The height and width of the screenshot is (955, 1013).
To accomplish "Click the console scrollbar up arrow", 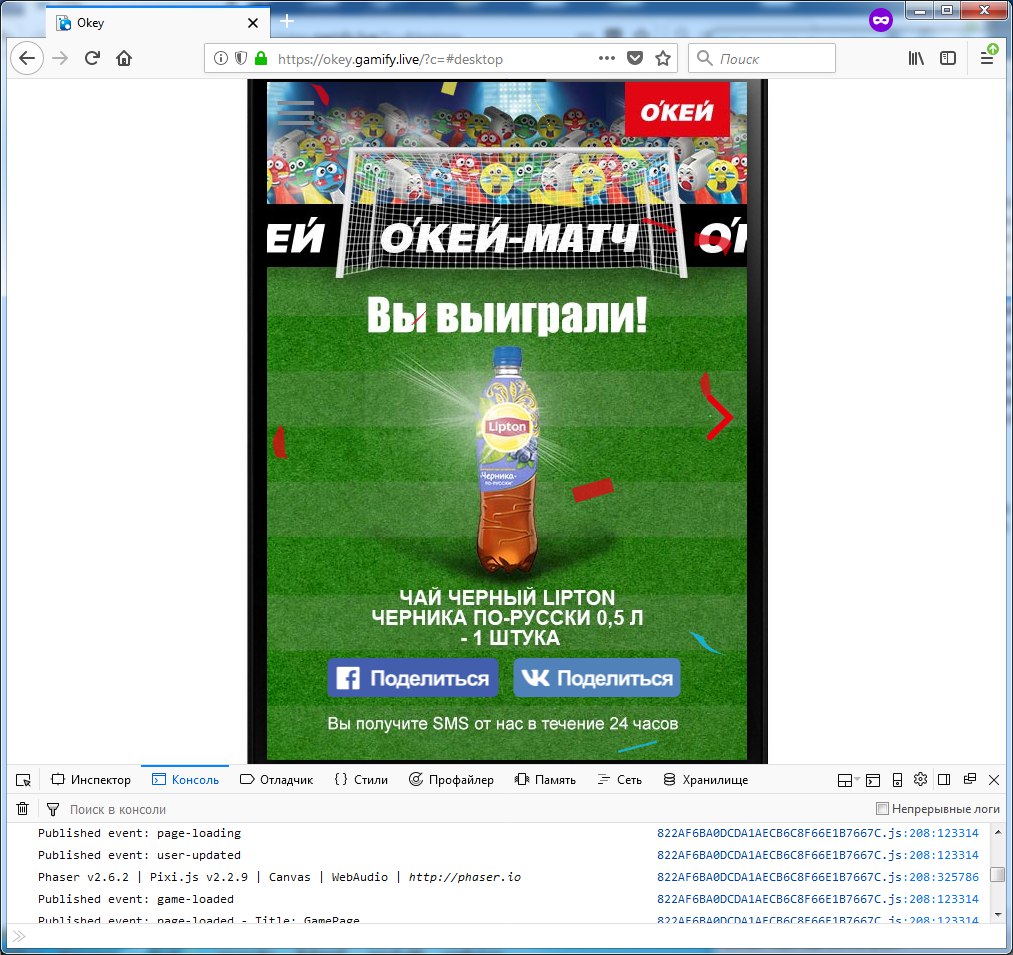I will (997, 832).
